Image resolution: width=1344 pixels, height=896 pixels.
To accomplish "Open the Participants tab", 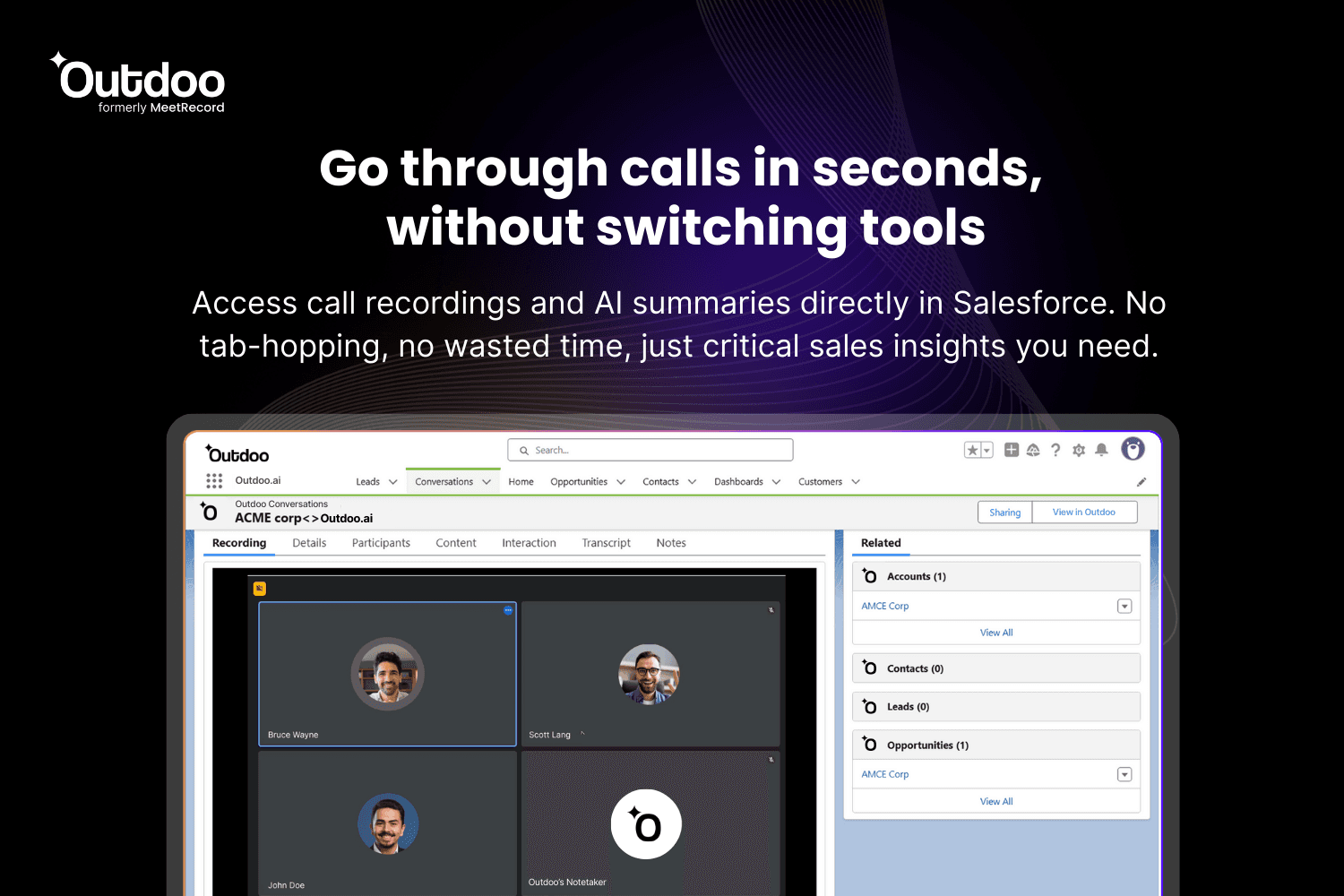I will pos(381,543).
